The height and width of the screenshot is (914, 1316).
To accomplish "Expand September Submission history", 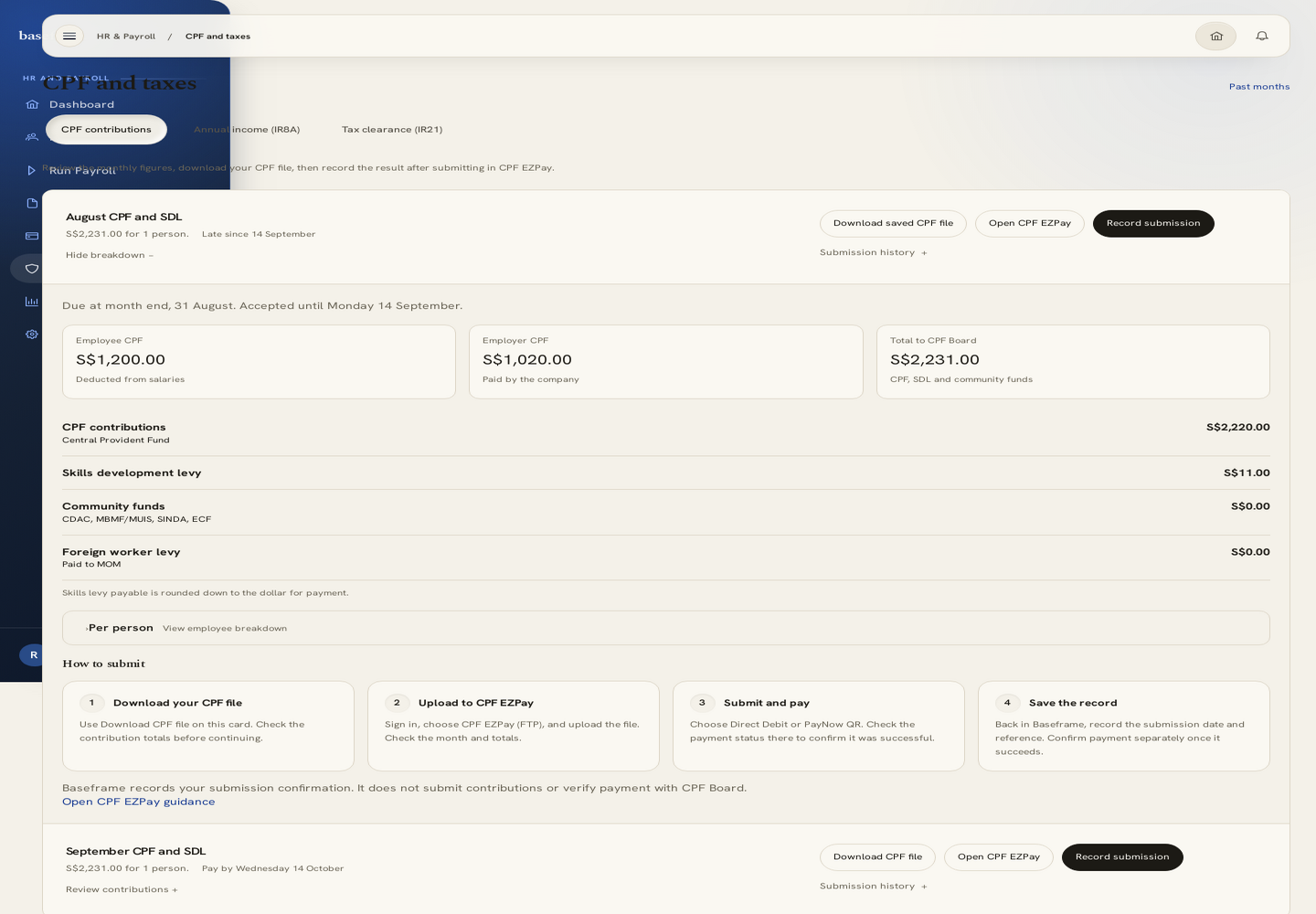I will pos(873,886).
